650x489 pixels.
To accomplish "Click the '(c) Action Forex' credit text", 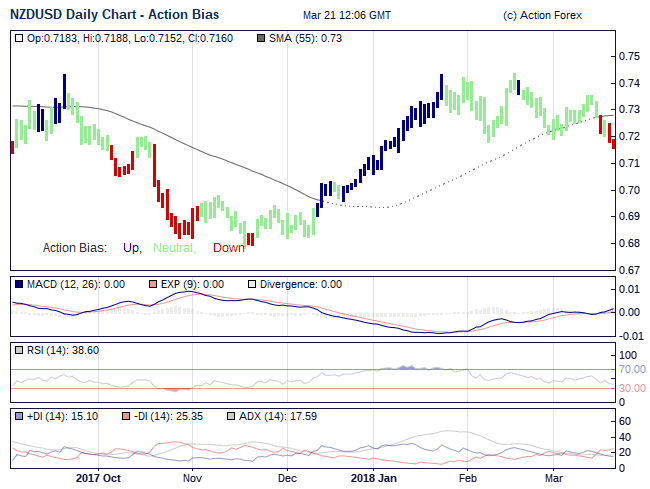I will pos(542,15).
